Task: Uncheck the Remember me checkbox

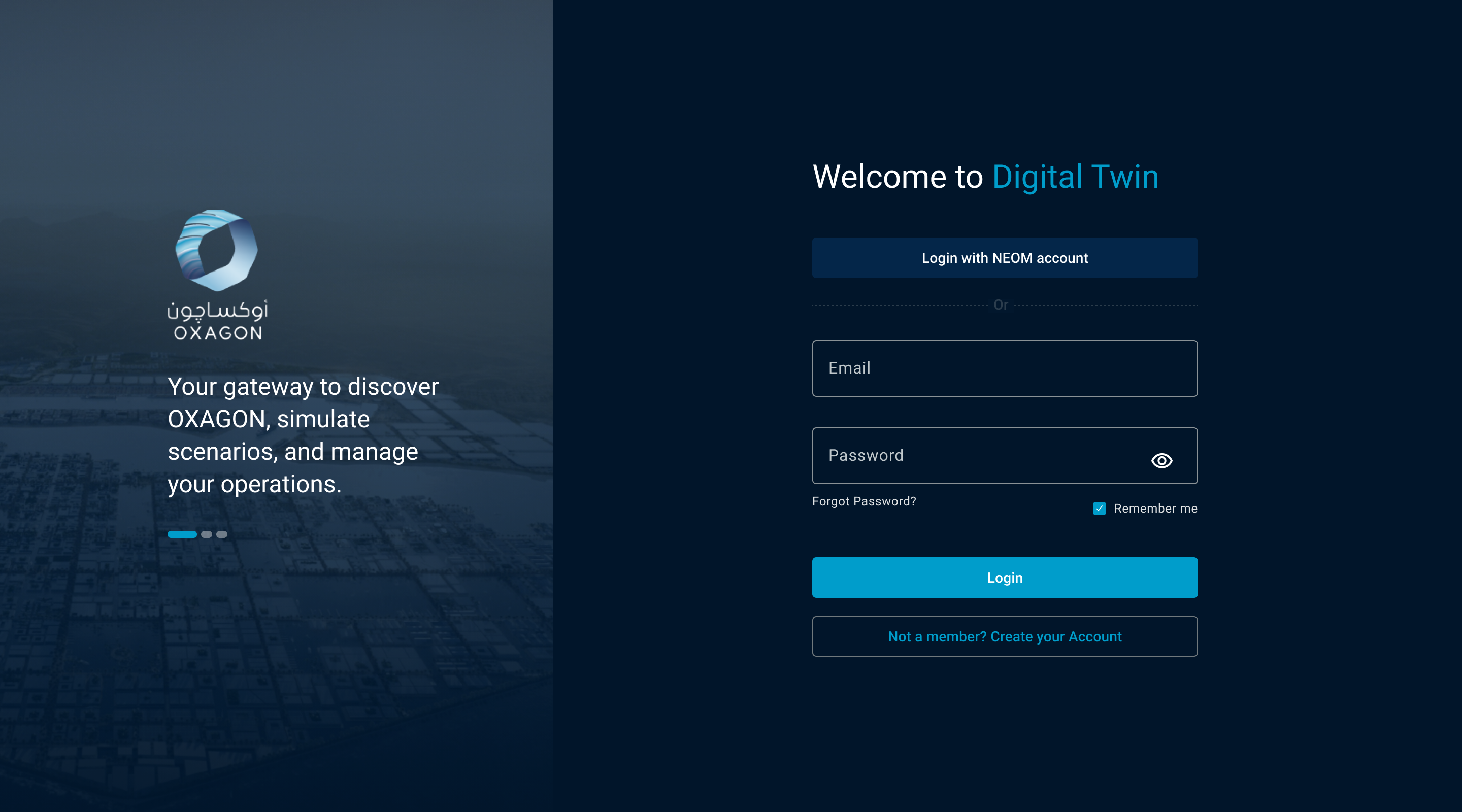Action: tap(1100, 509)
